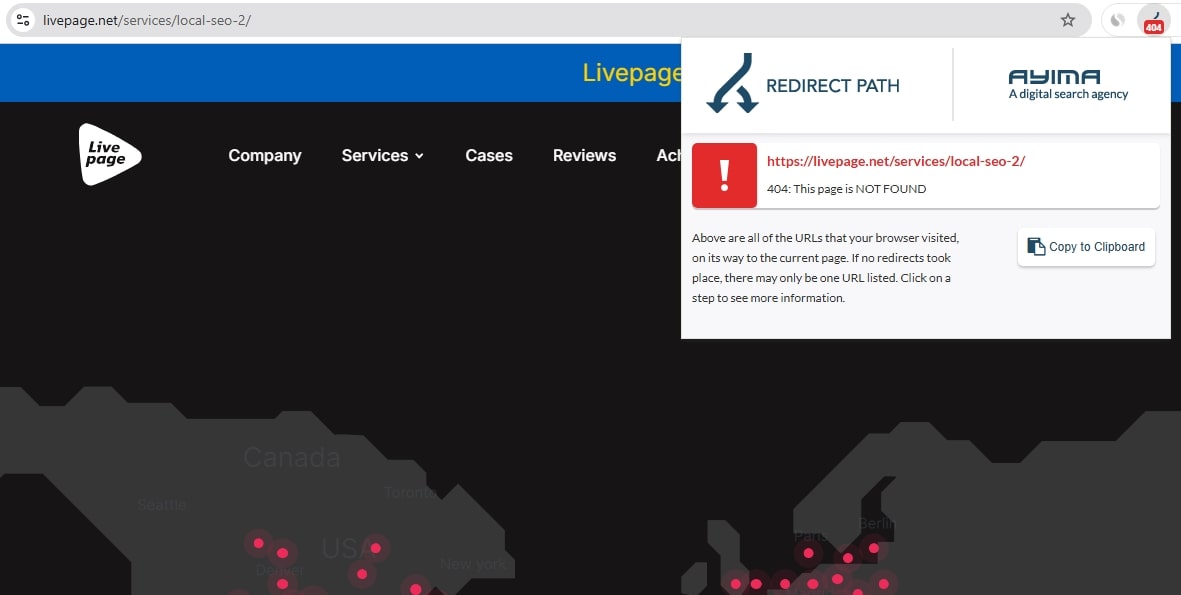This screenshot has height=595, width=1181.
Task: Click the red exclamation 404 status icon
Action: pos(724,176)
